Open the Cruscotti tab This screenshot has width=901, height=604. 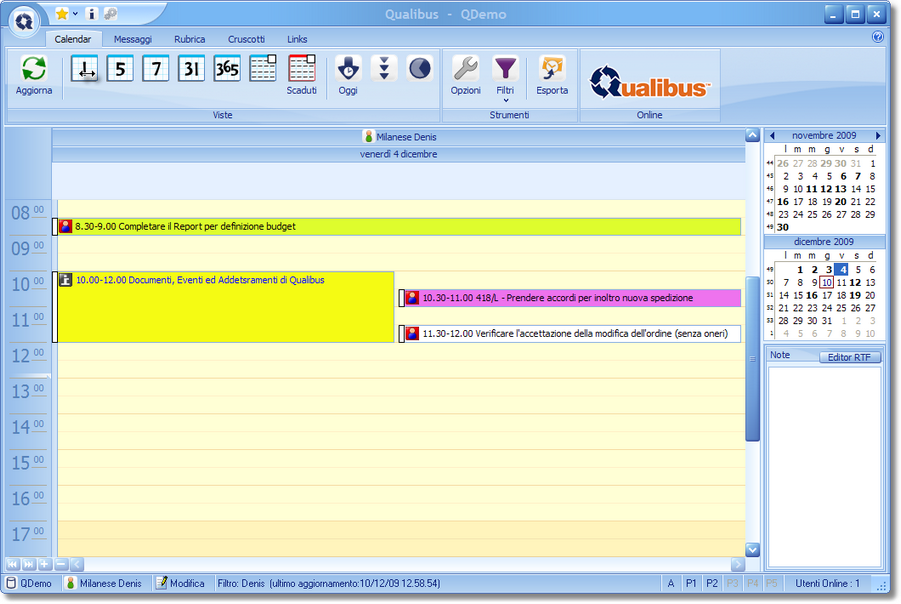coord(246,39)
